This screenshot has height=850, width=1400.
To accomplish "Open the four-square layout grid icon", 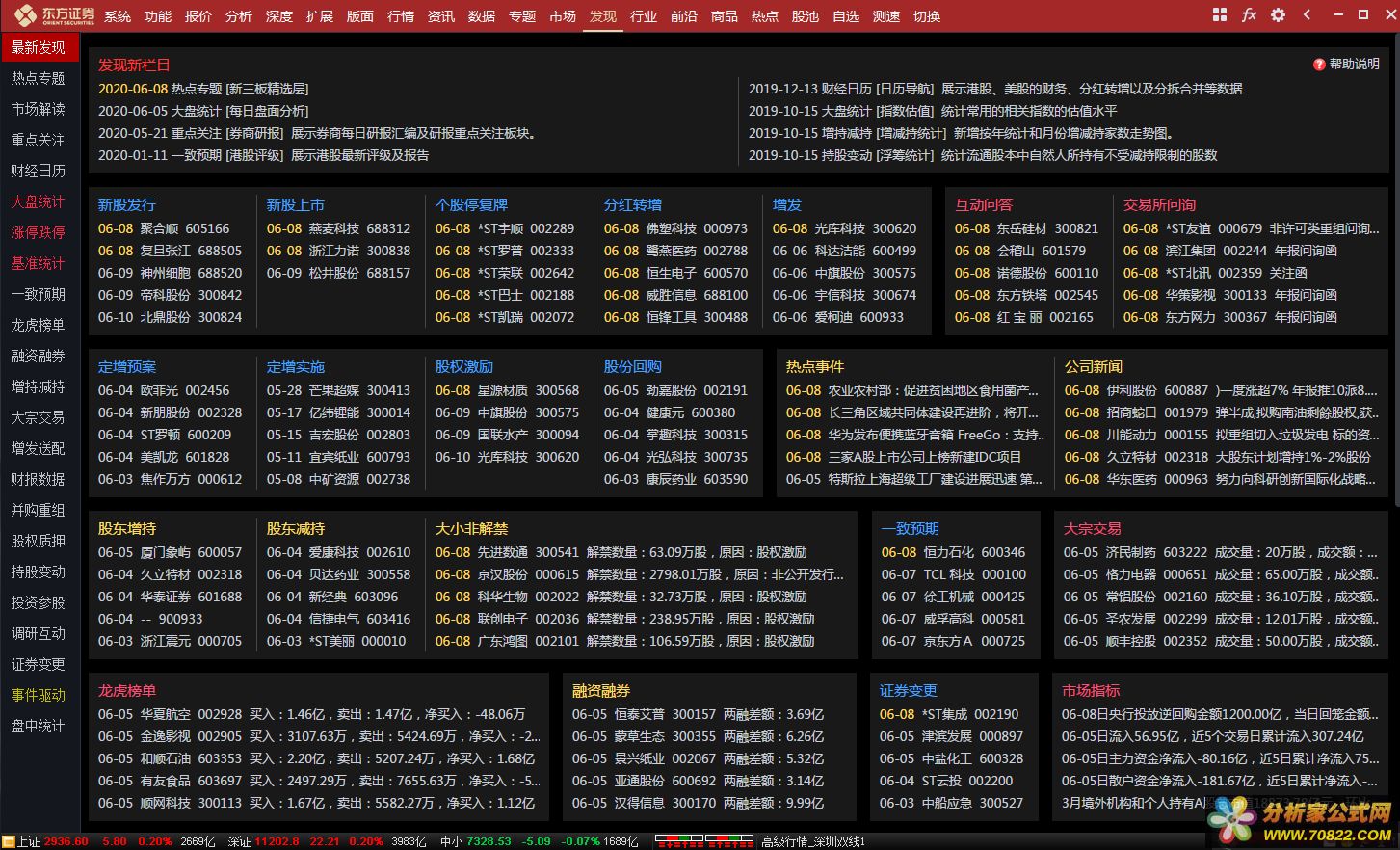I will [x=1220, y=15].
